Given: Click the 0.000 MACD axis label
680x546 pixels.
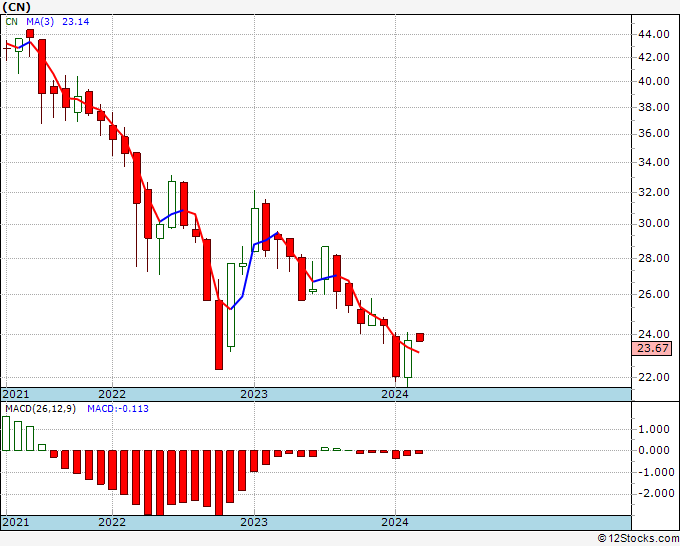Looking at the screenshot, I should (653, 451).
